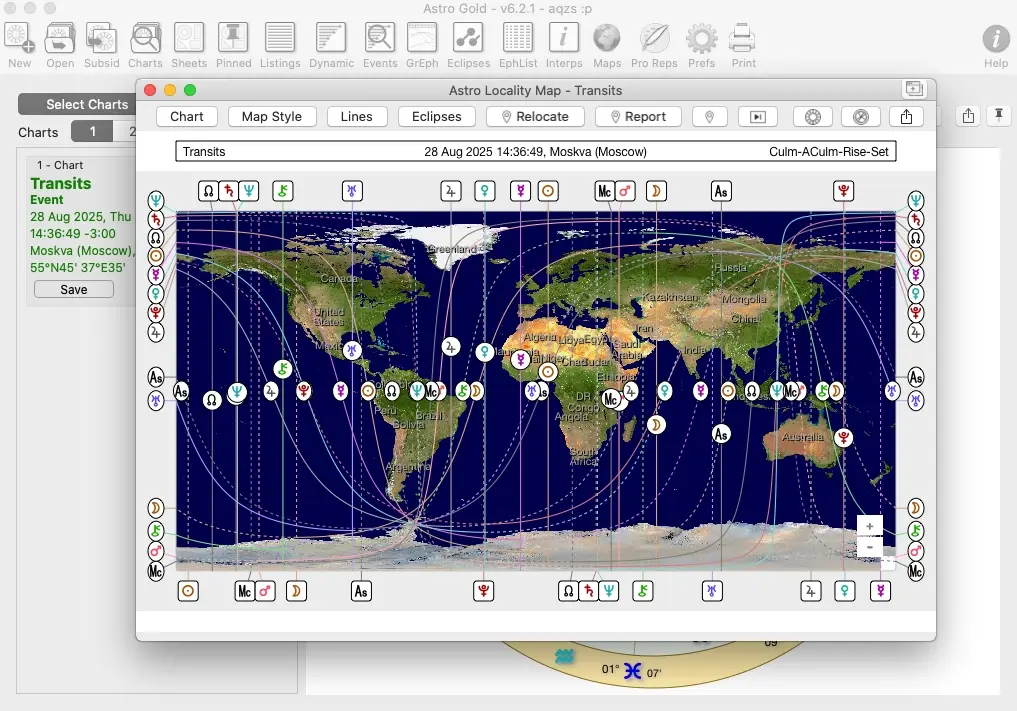Click the As symbol box below the map
Screen dimensions: 1017x711
(361, 591)
